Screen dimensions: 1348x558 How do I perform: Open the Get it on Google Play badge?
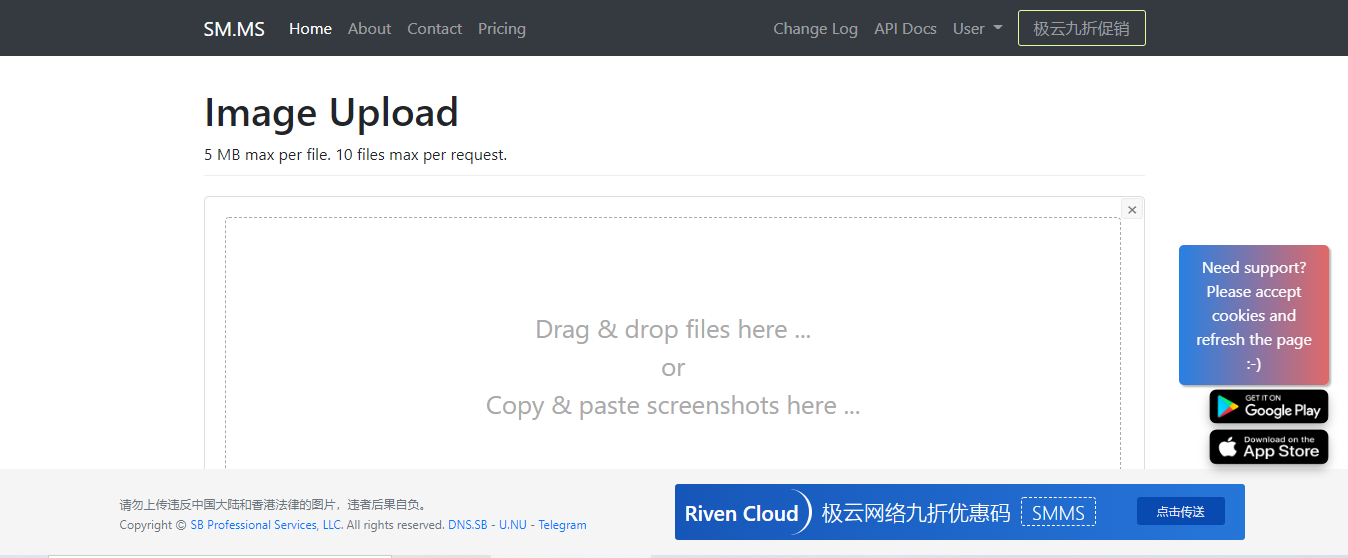click(x=1269, y=406)
